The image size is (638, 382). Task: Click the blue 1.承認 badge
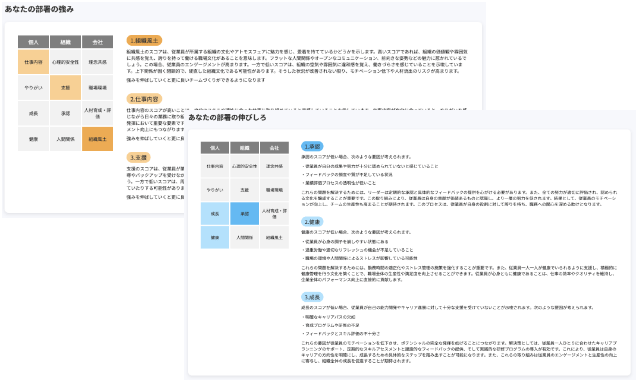[x=312, y=146]
